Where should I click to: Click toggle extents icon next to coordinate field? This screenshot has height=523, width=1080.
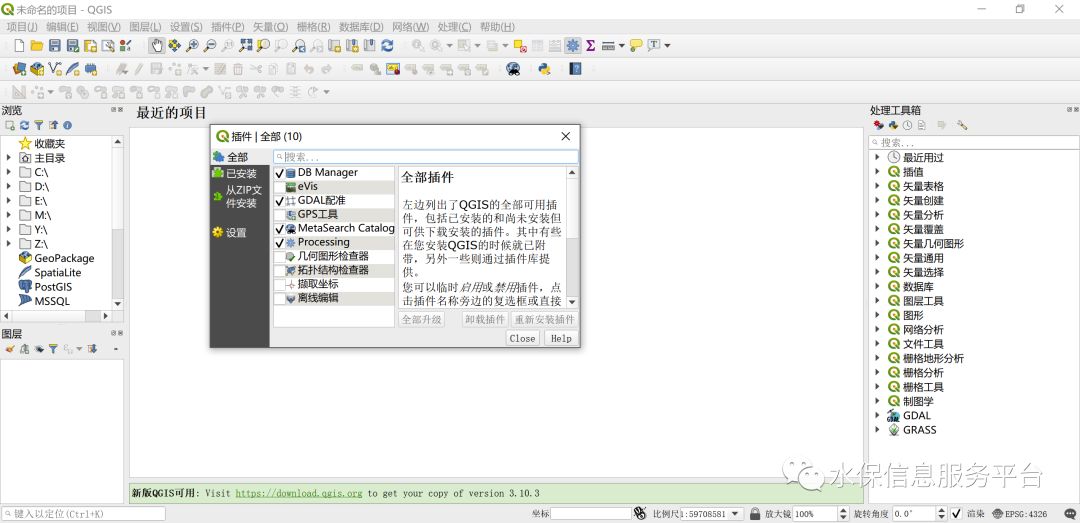click(x=641, y=513)
